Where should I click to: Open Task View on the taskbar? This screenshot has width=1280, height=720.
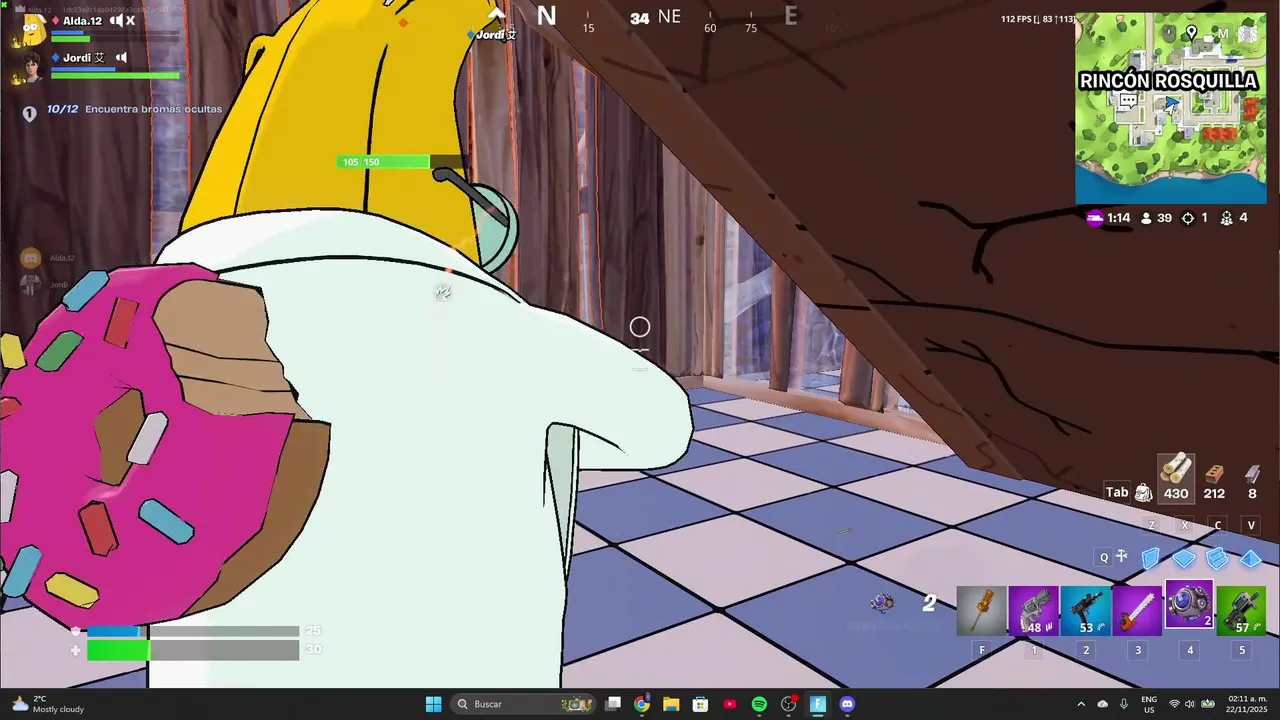tap(613, 704)
